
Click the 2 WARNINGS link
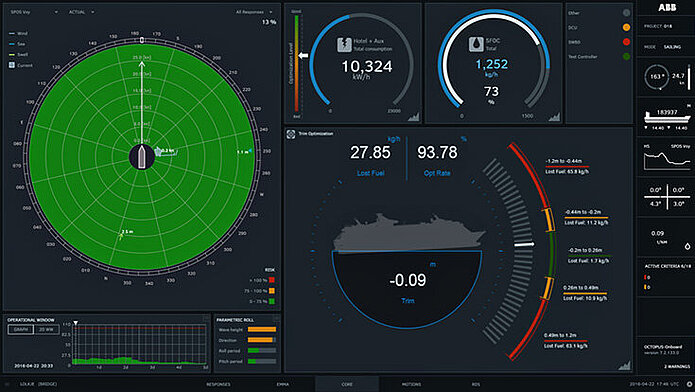[x=677, y=366]
